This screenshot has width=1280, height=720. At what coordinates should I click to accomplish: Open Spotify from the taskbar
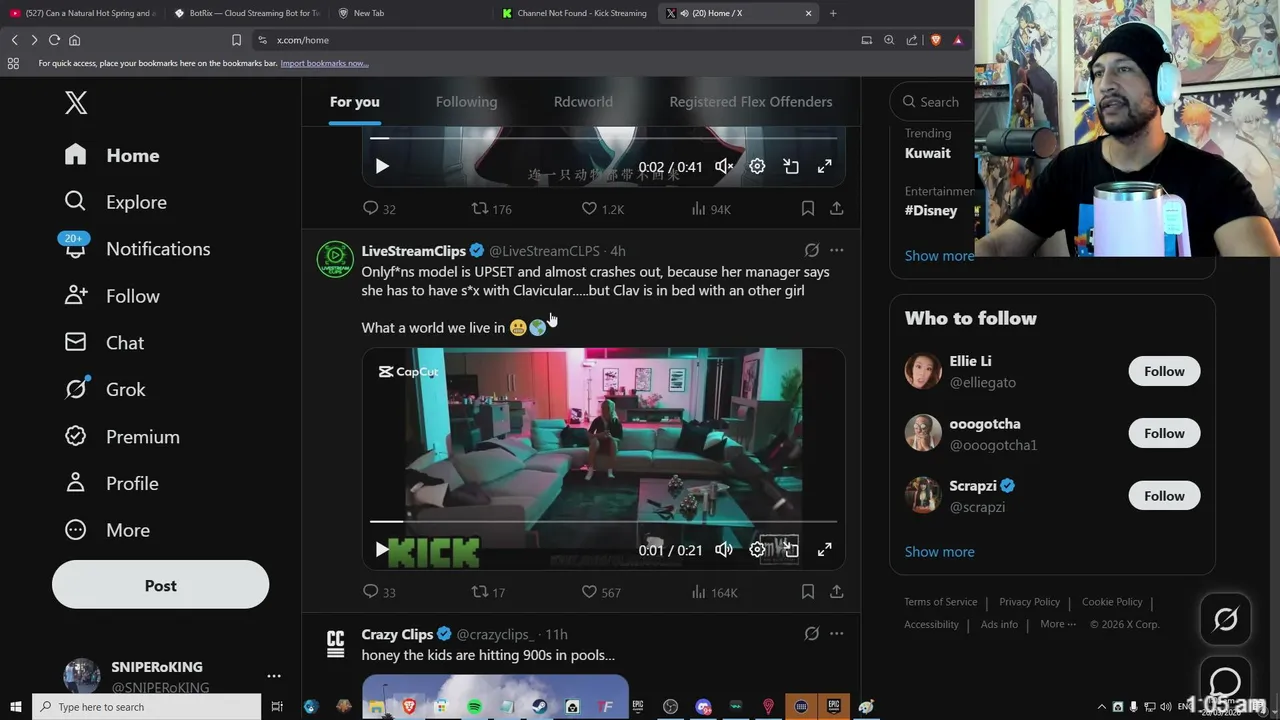coord(474,707)
